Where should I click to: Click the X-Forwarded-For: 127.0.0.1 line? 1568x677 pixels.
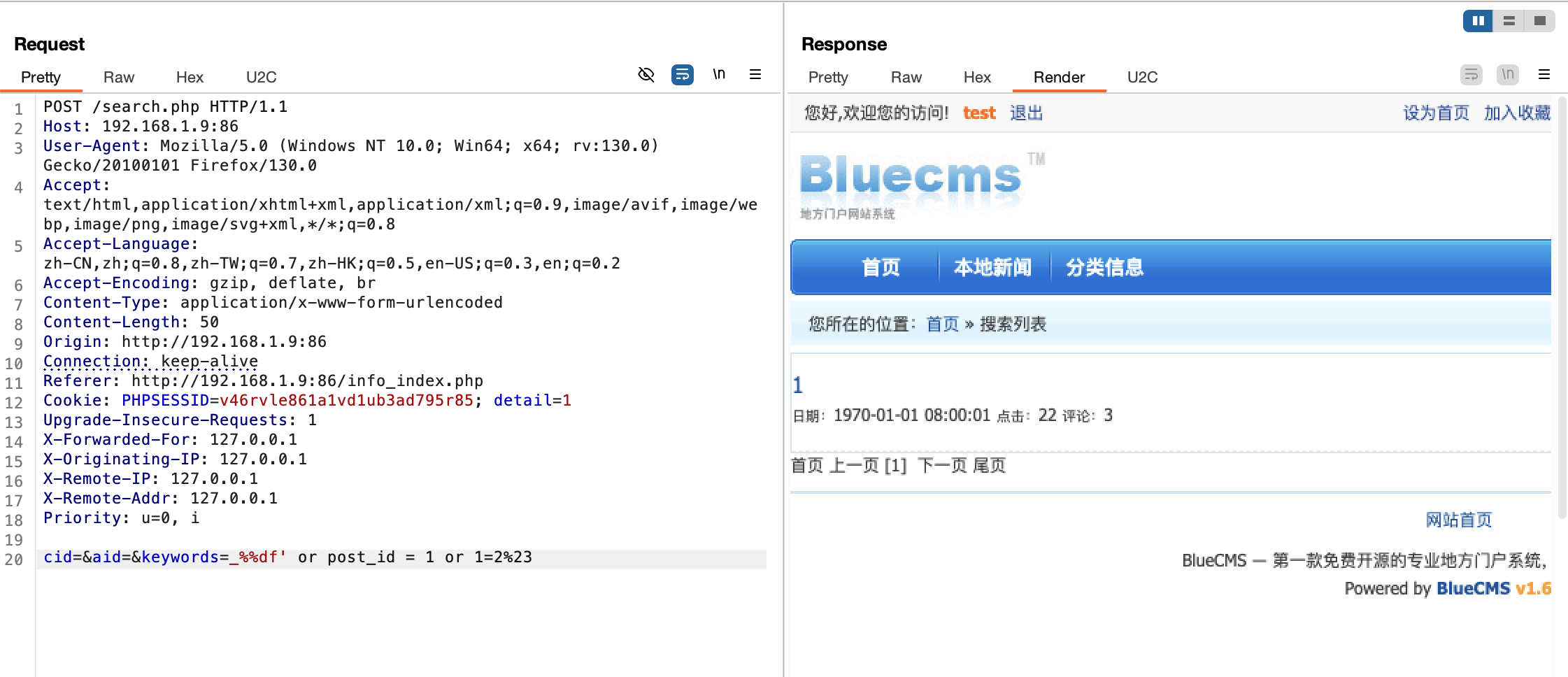click(x=170, y=440)
